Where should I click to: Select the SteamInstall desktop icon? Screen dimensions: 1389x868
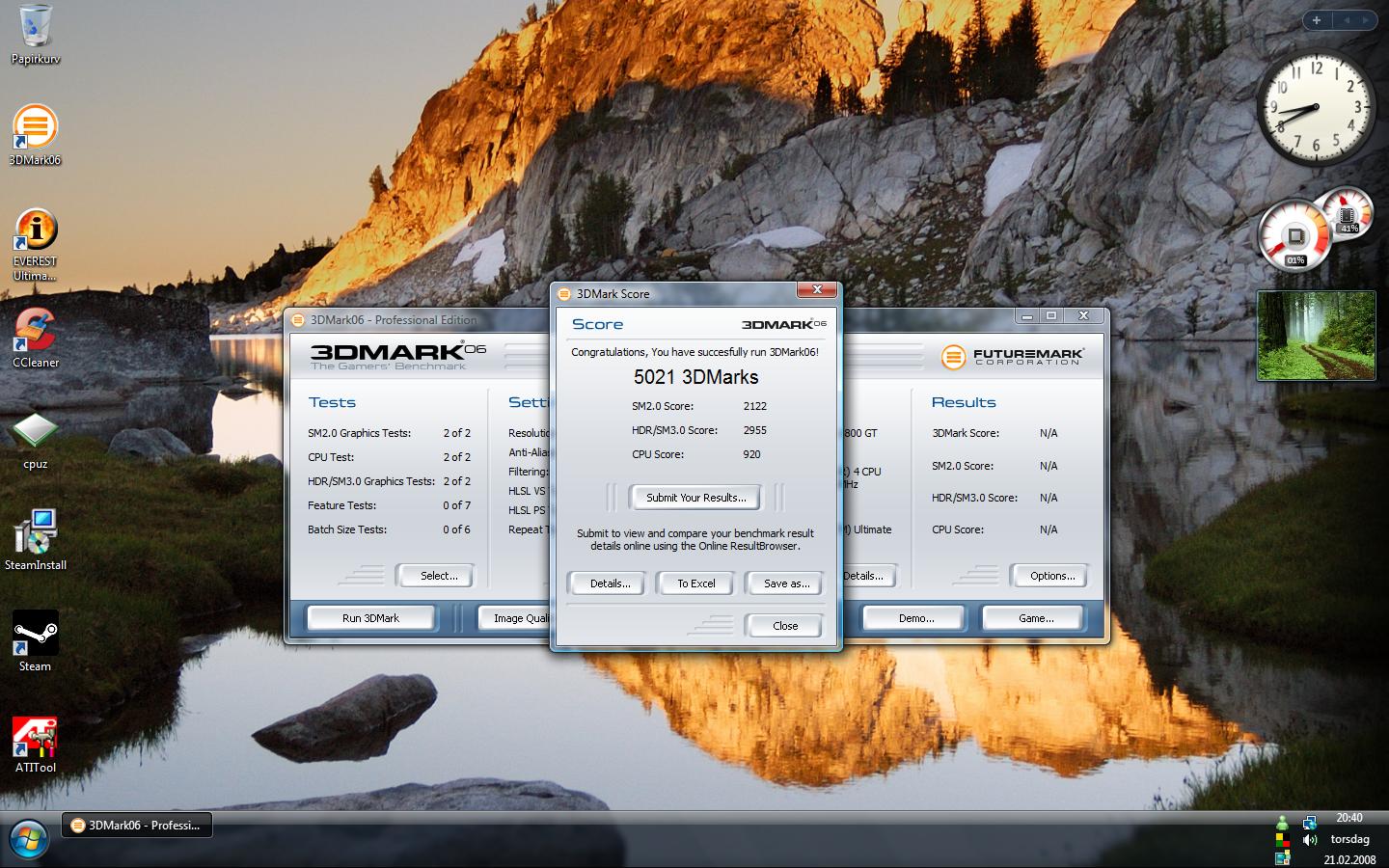(36, 540)
